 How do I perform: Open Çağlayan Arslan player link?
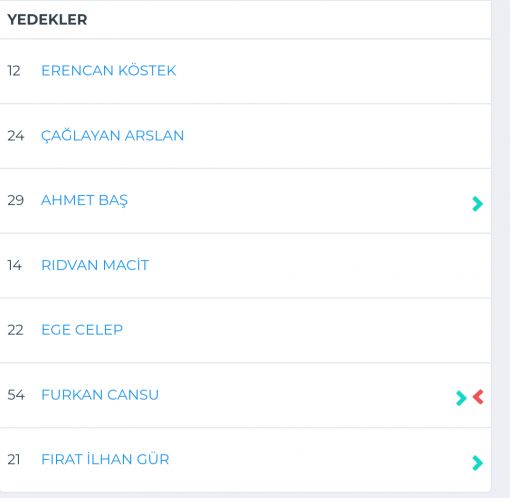coord(112,135)
